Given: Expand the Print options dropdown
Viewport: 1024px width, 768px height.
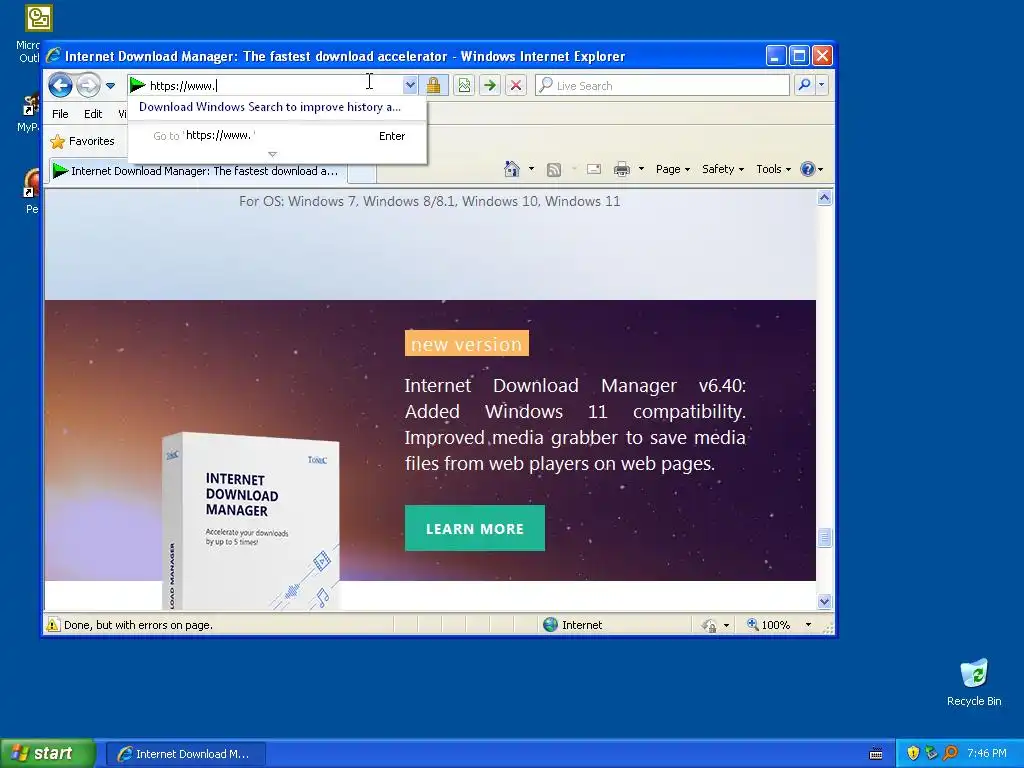Looking at the screenshot, I should click(641, 169).
